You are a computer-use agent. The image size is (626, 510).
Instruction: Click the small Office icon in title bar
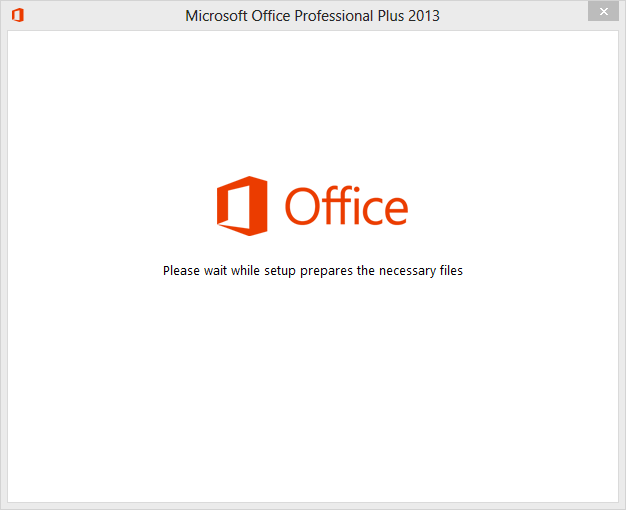(x=18, y=16)
